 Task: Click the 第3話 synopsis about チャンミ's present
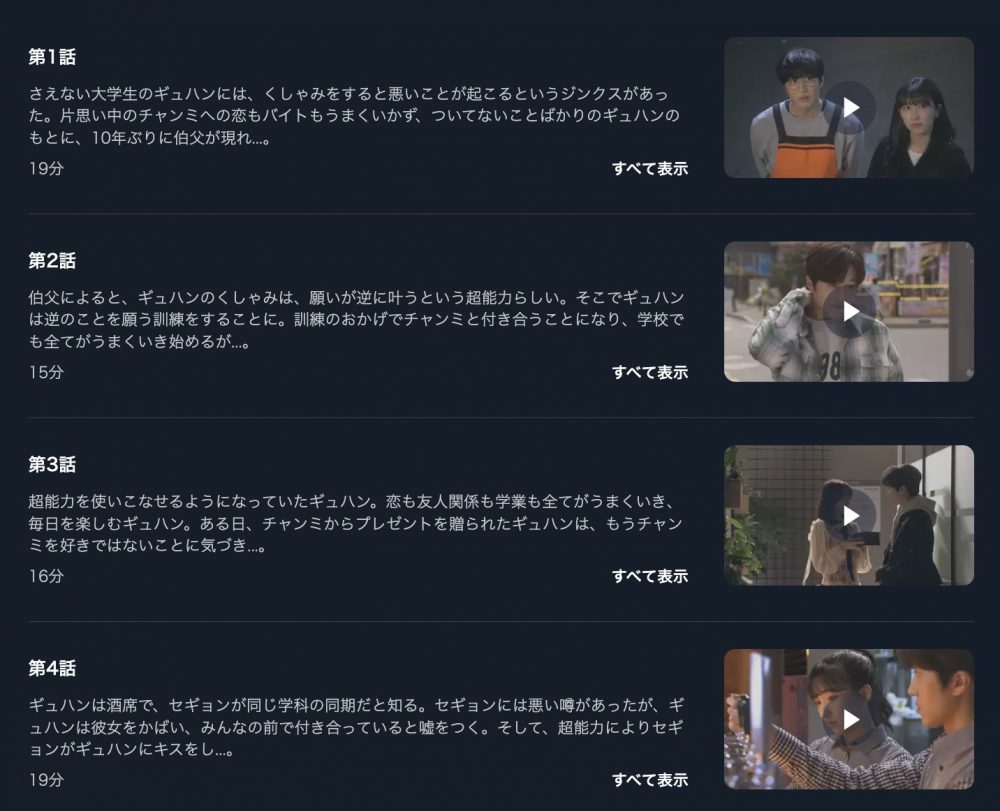[x=356, y=523]
